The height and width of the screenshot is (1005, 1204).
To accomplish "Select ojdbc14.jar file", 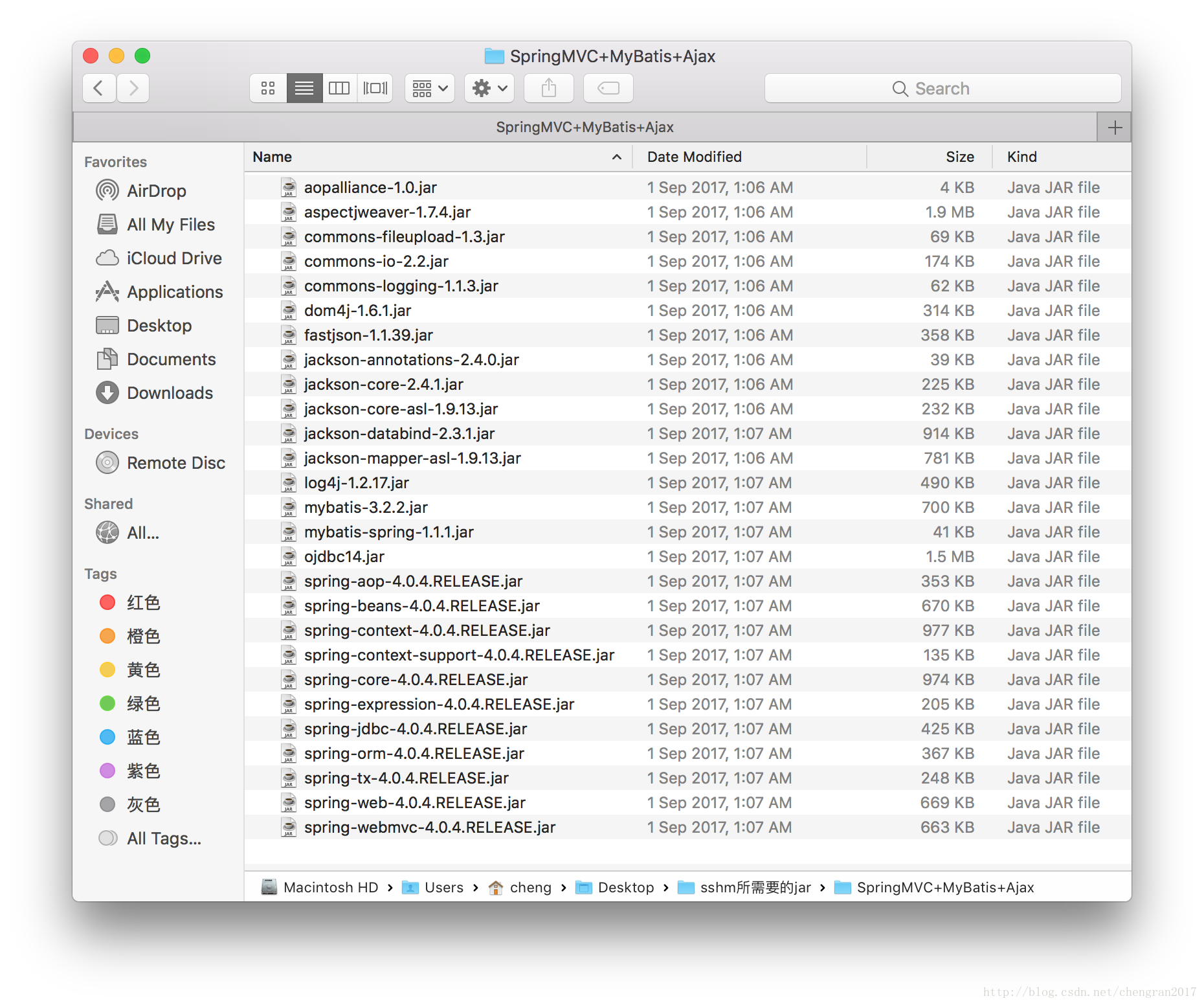I will (x=687, y=556).
